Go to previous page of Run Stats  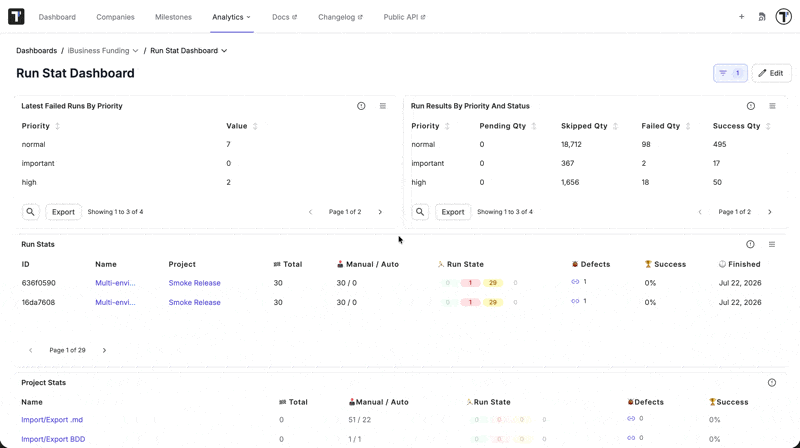point(31,350)
